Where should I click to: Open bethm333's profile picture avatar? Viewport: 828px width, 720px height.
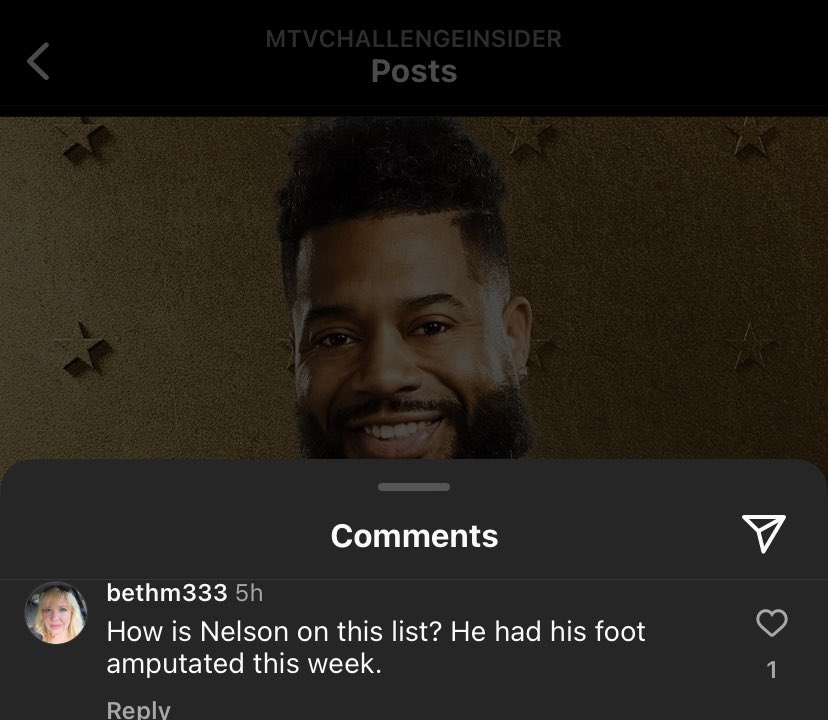click(x=56, y=613)
